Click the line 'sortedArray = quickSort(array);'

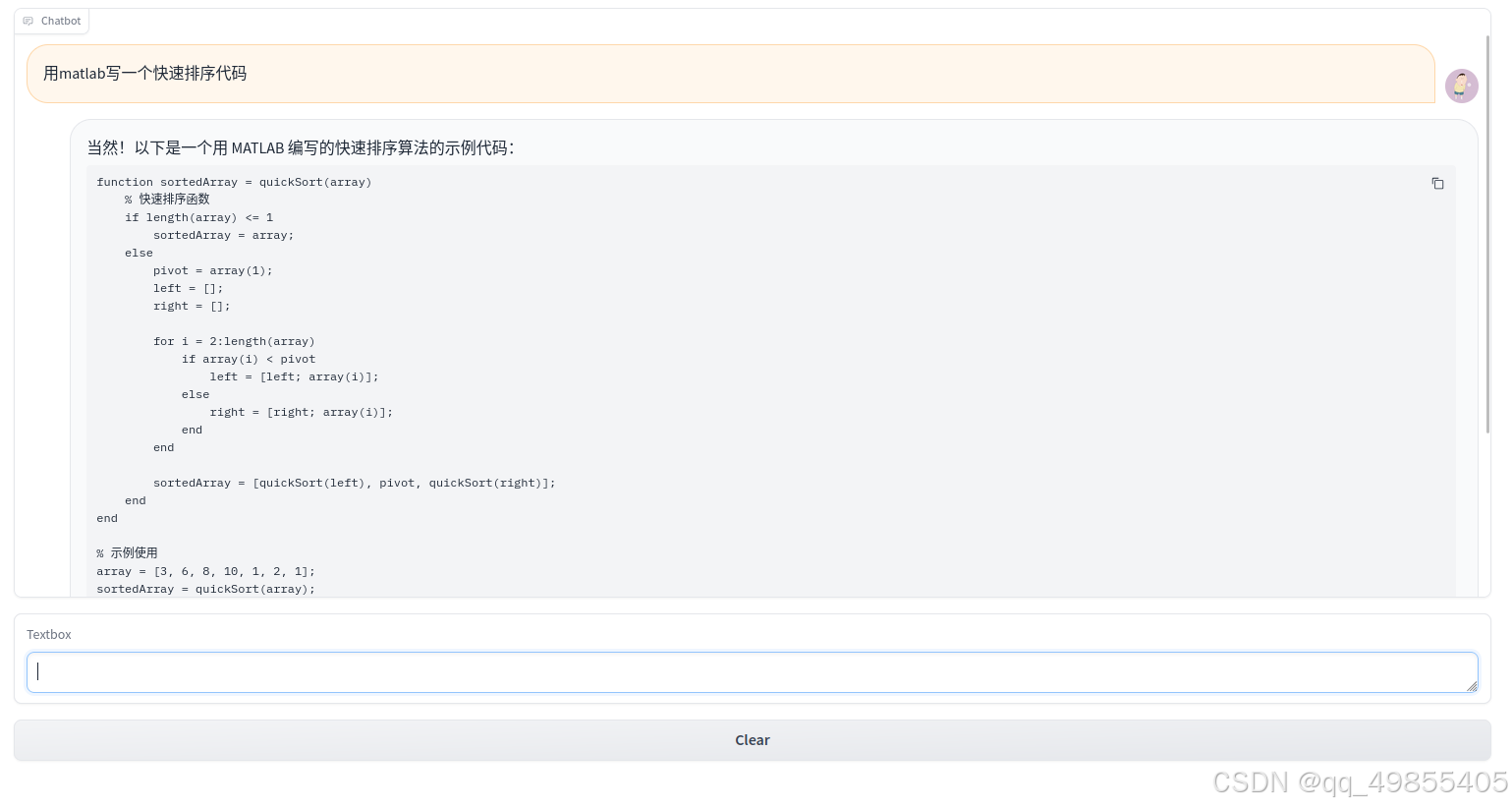206,590
